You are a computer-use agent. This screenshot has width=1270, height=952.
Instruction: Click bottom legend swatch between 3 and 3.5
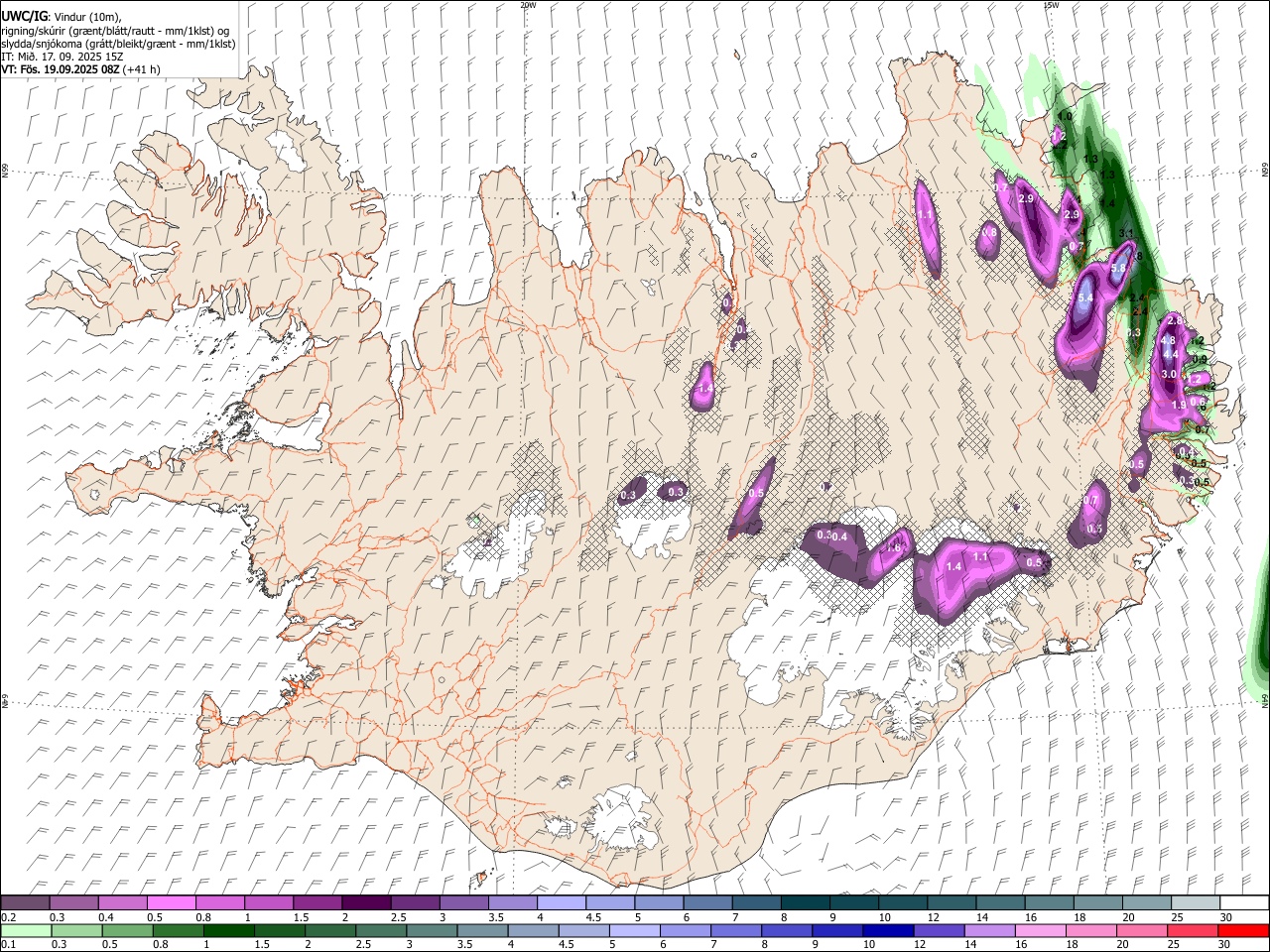tap(432, 930)
